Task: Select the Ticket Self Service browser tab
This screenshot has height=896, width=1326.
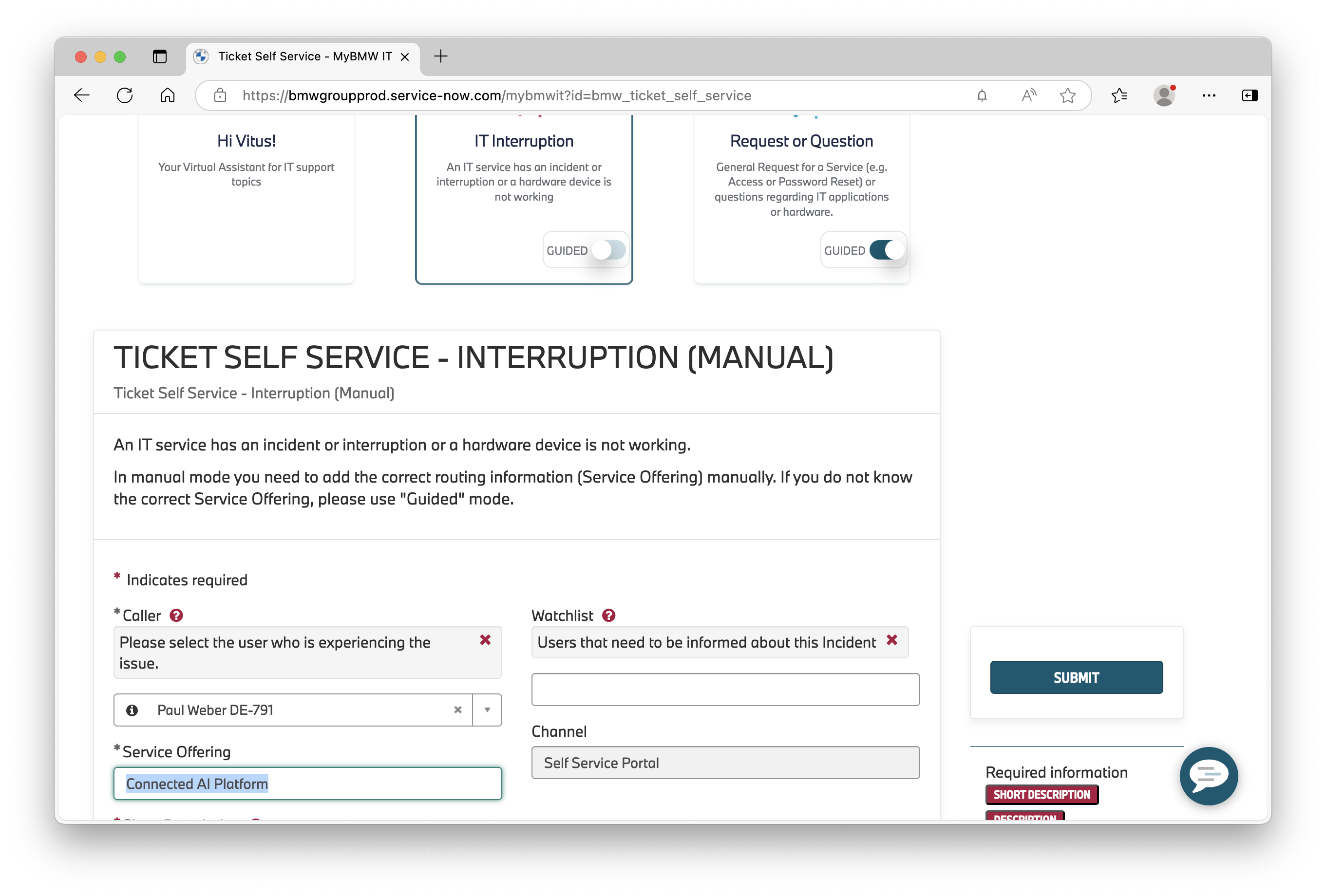Action: click(303, 56)
